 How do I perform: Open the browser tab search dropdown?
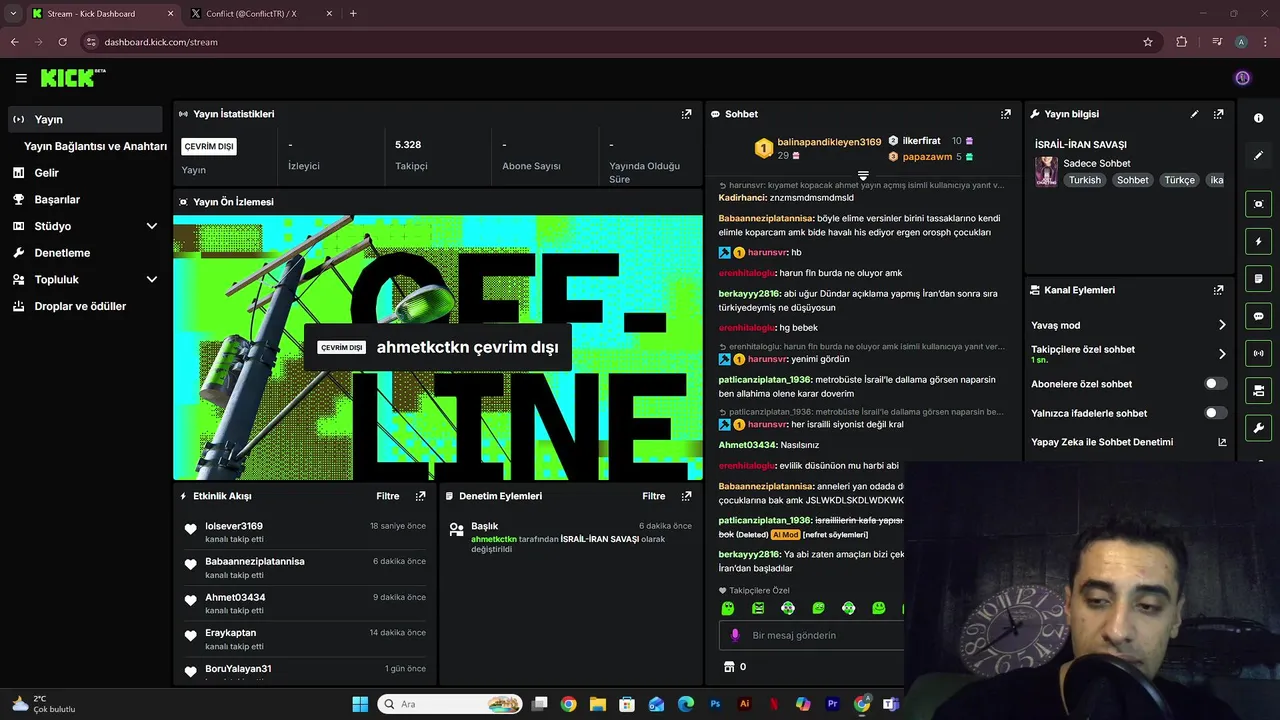tap(13, 14)
